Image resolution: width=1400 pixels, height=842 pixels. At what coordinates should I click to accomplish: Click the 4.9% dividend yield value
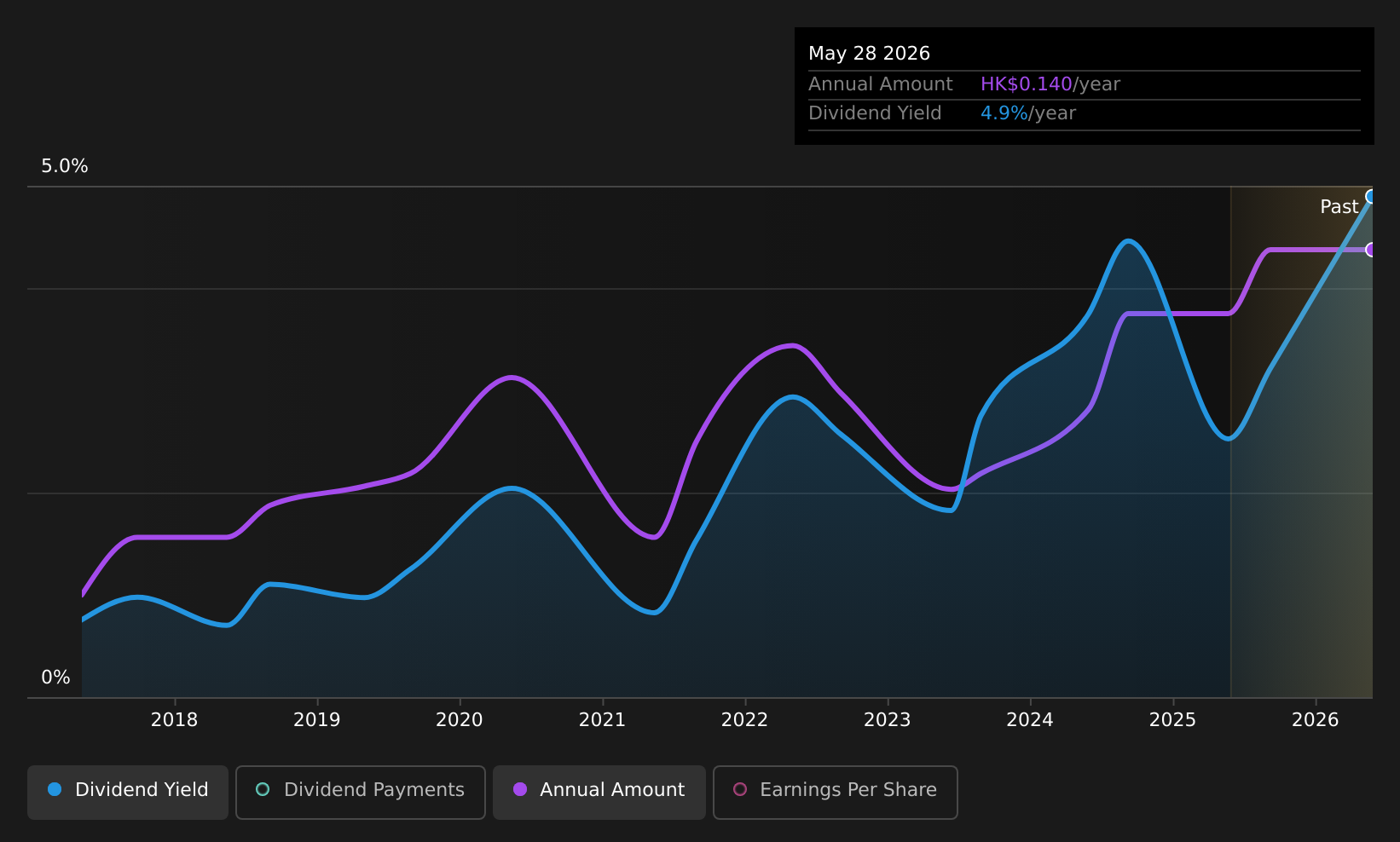point(1004,113)
